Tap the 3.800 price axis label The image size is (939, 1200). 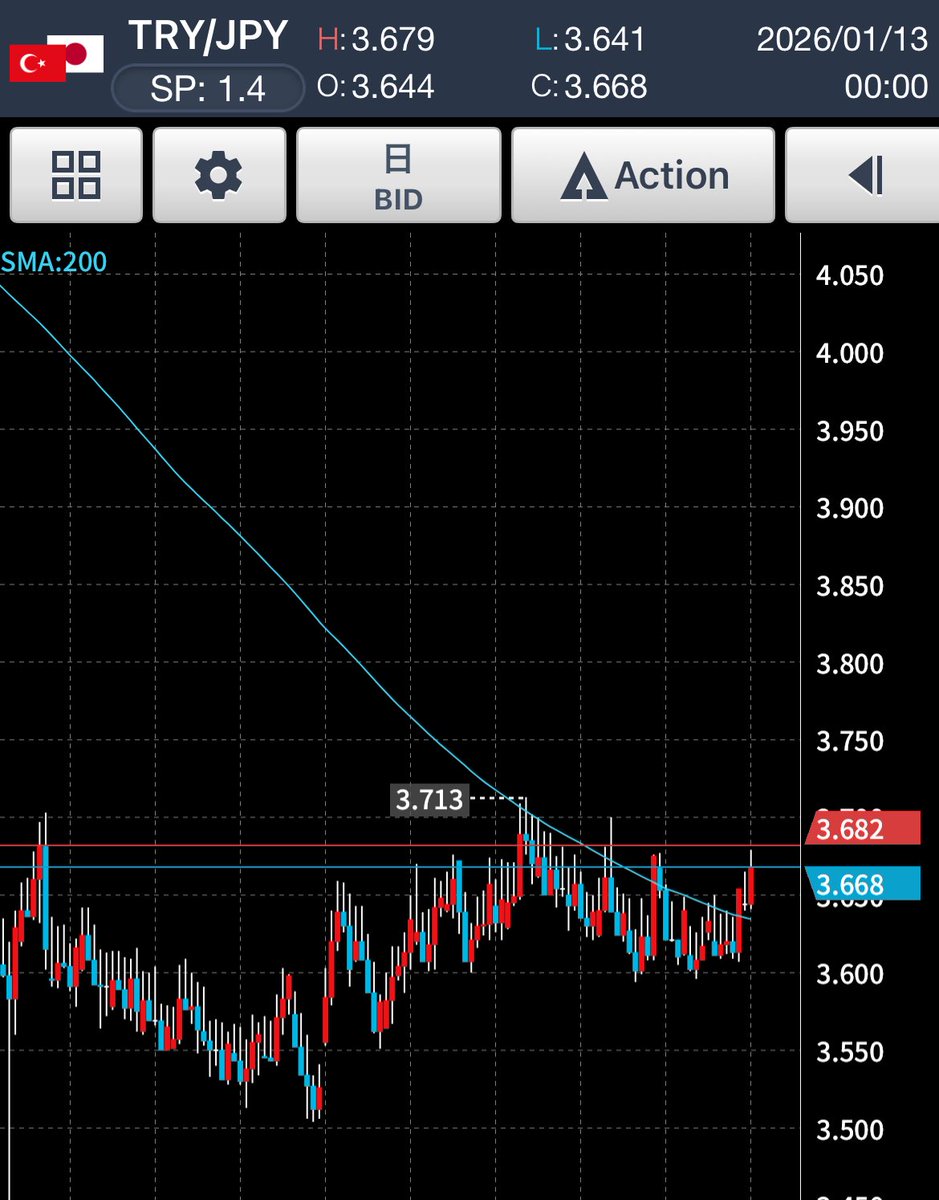[x=850, y=664]
